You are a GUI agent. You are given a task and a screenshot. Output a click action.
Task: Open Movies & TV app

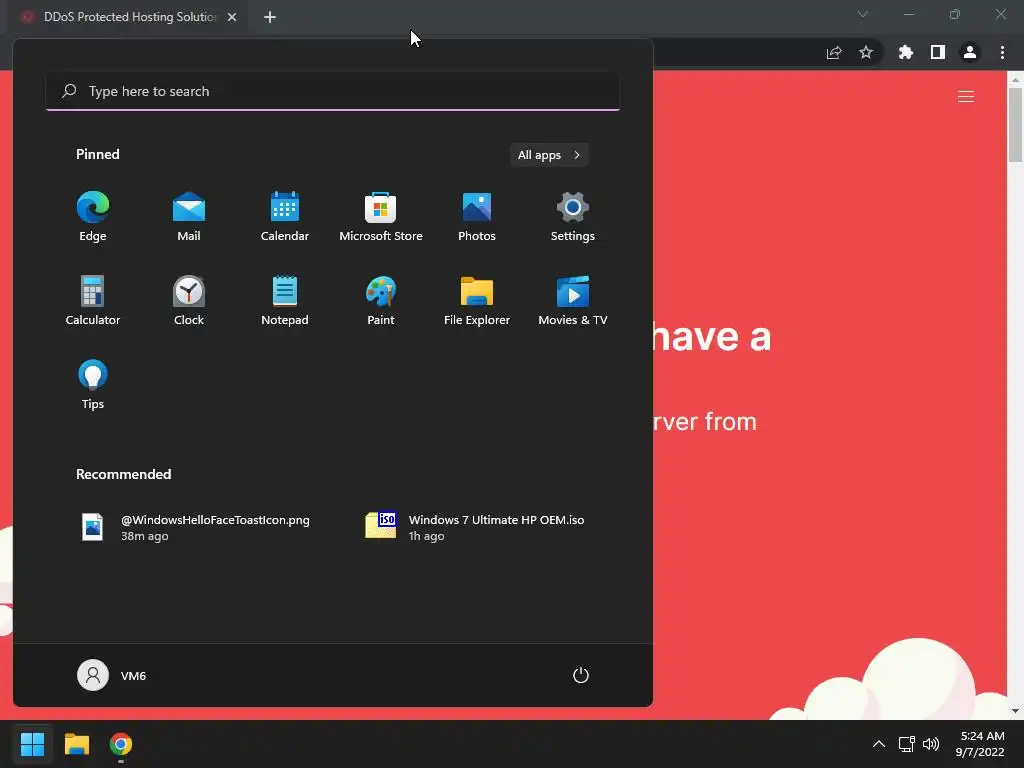pyautogui.click(x=573, y=300)
